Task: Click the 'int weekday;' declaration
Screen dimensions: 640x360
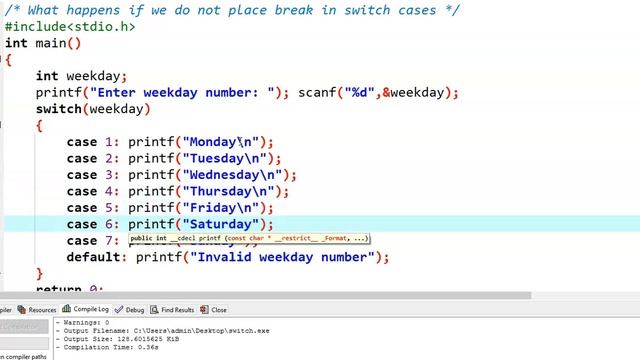Action: click(x=81, y=76)
